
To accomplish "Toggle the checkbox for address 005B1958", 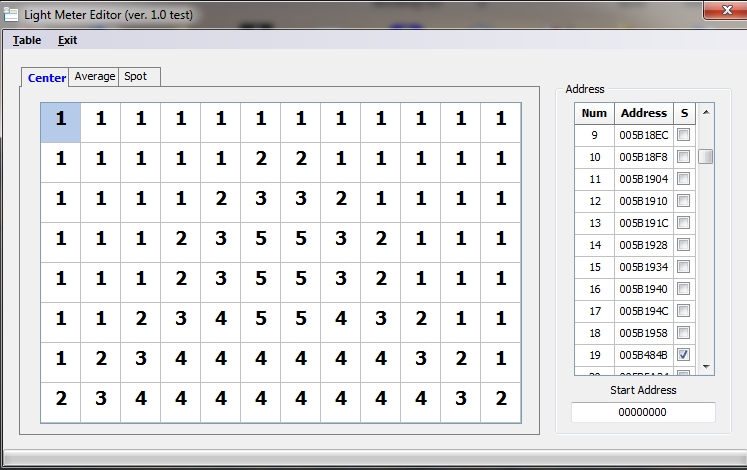I will (684, 333).
